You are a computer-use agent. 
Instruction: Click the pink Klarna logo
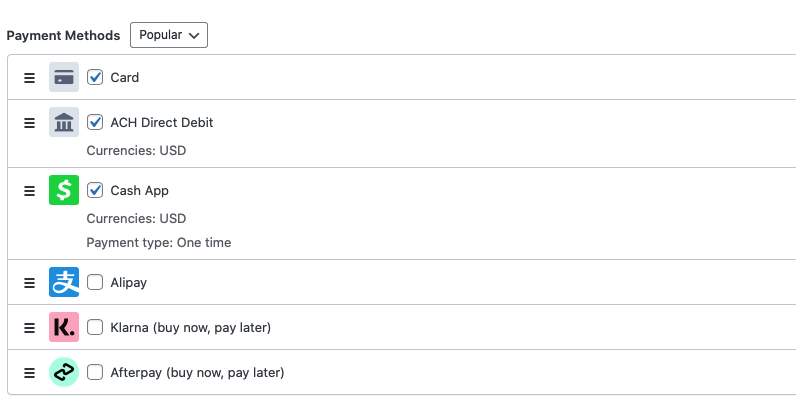pyautogui.click(x=64, y=327)
